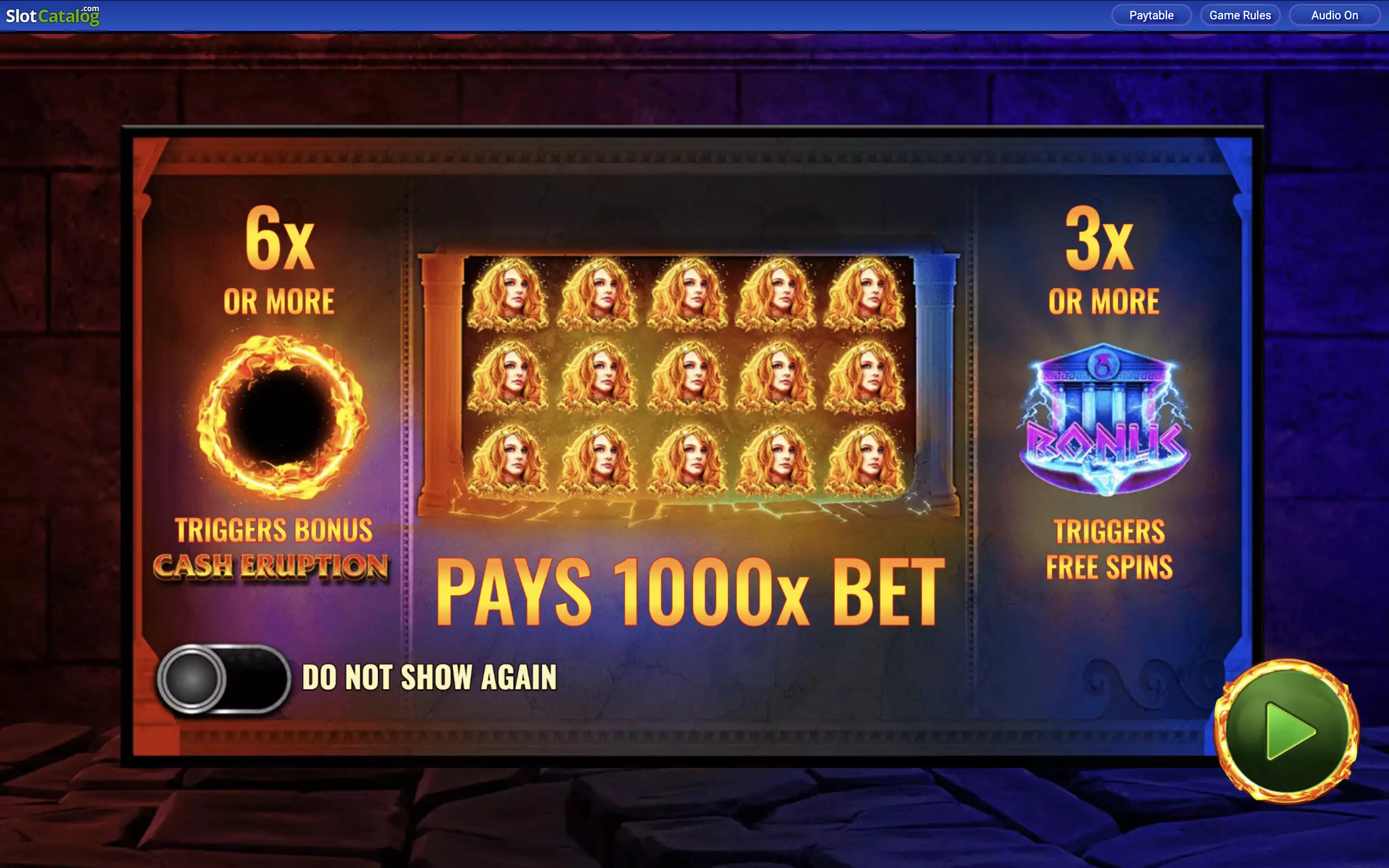Click the flaming ring scatter symbol
This screenshot has height=868, width=1389.
tap(281, 417)
